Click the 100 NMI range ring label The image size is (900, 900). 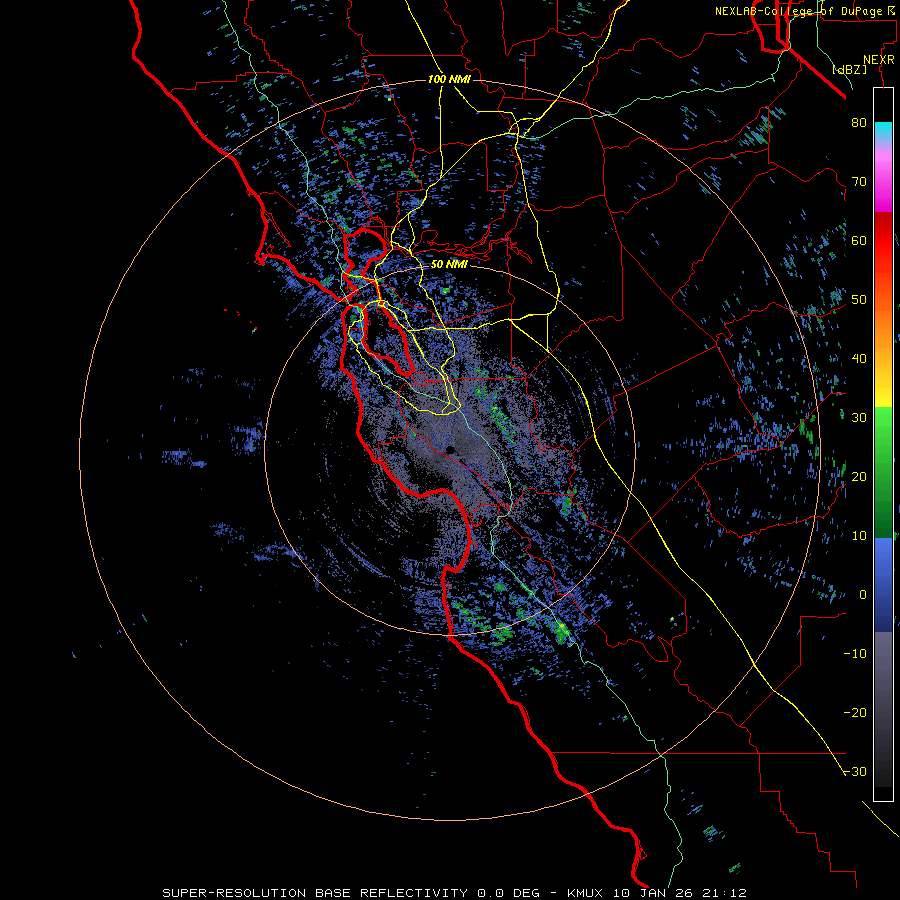[449, 79]
